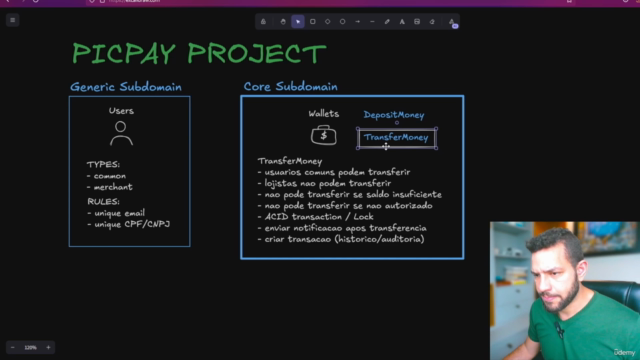Click the Wallets label

coord(324,113)
